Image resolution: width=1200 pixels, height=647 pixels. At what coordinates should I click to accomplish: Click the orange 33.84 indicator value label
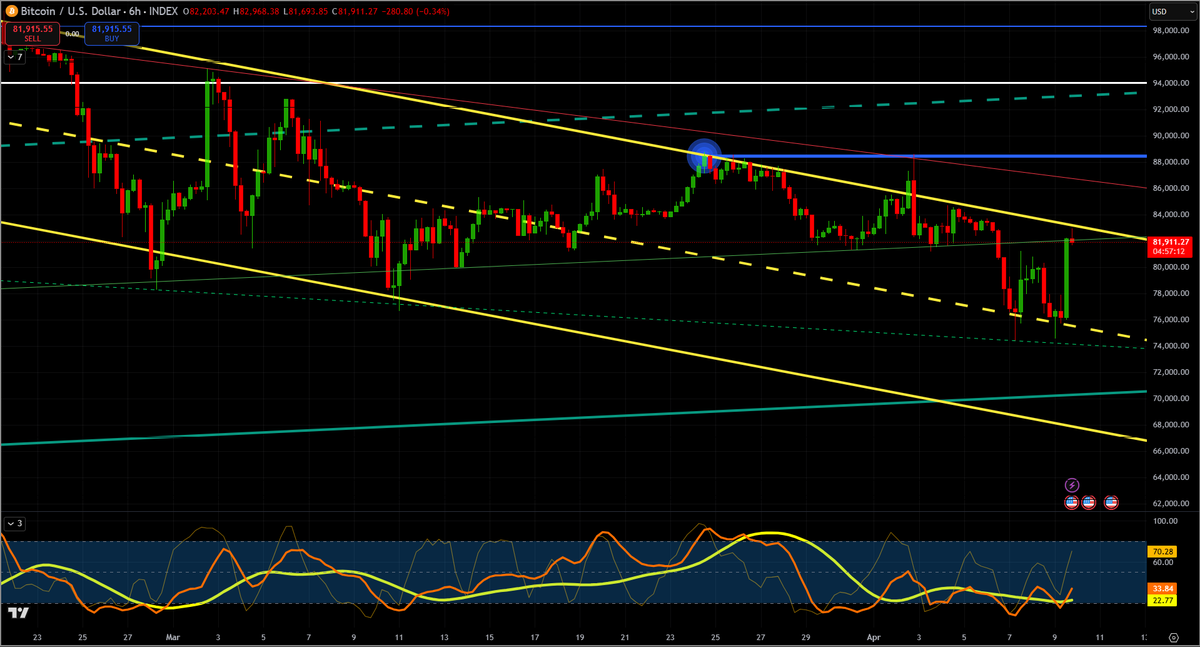tap(1162, 589)
